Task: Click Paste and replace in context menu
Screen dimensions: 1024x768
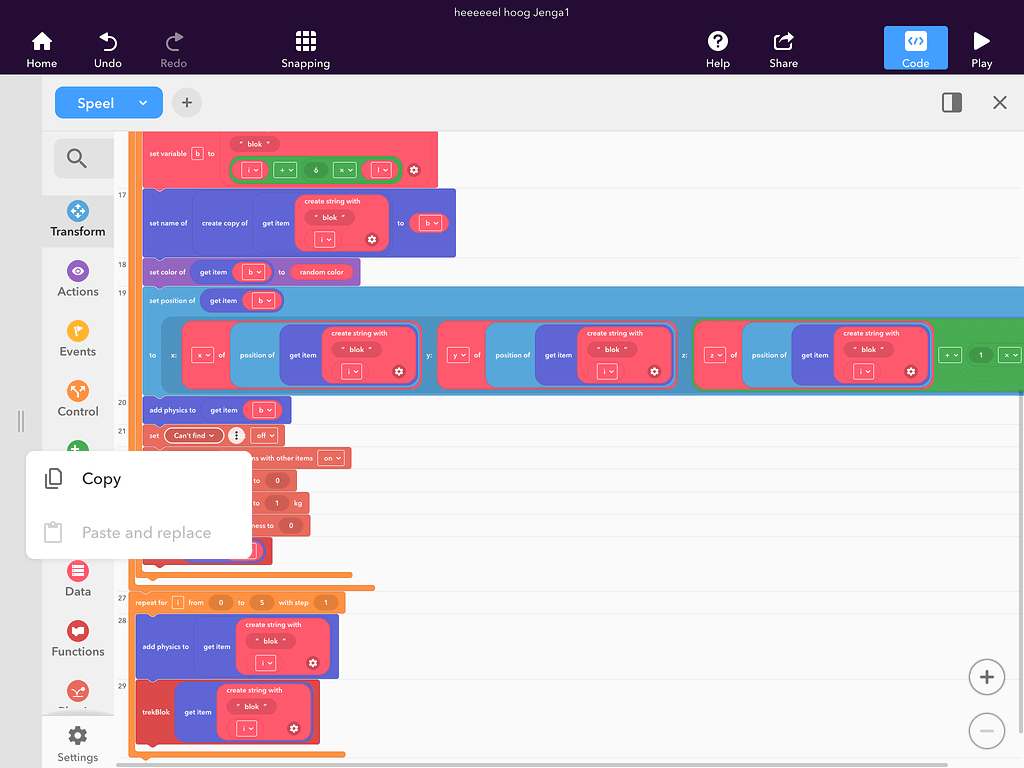Action: (x=146, y=532)
